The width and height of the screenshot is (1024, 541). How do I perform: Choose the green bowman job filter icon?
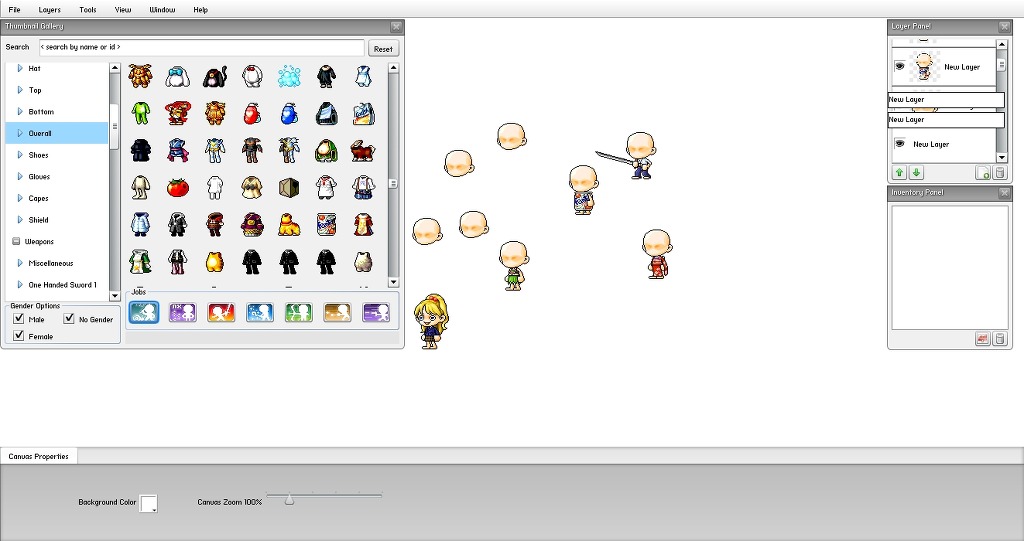coord(299,312)
